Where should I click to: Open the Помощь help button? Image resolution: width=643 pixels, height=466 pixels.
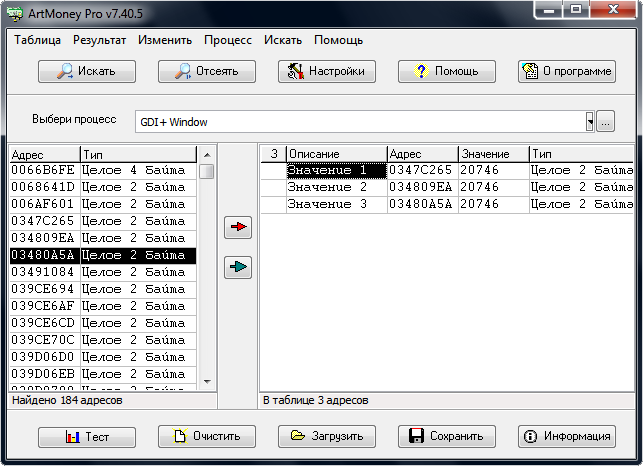(447, 71)
